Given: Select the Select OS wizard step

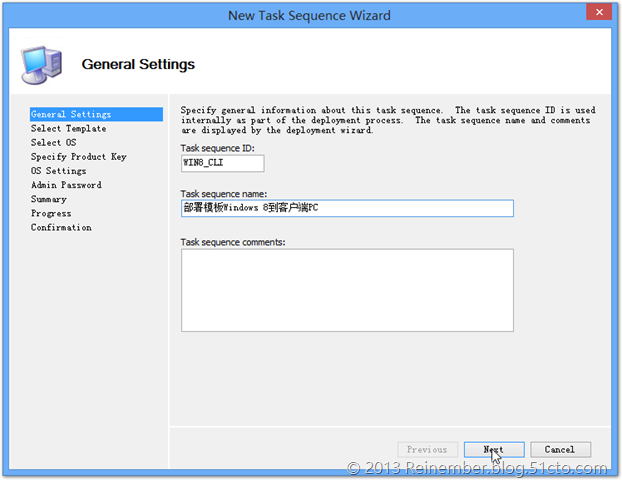Looking at the screenshot, I should click(54, 142).
